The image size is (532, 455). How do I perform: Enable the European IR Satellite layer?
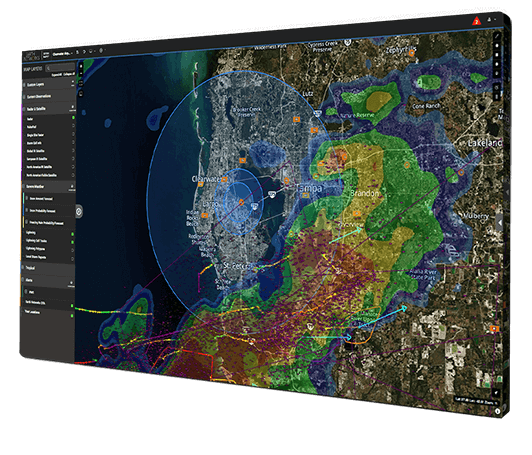pyautogui.click(x=73, y=158)
